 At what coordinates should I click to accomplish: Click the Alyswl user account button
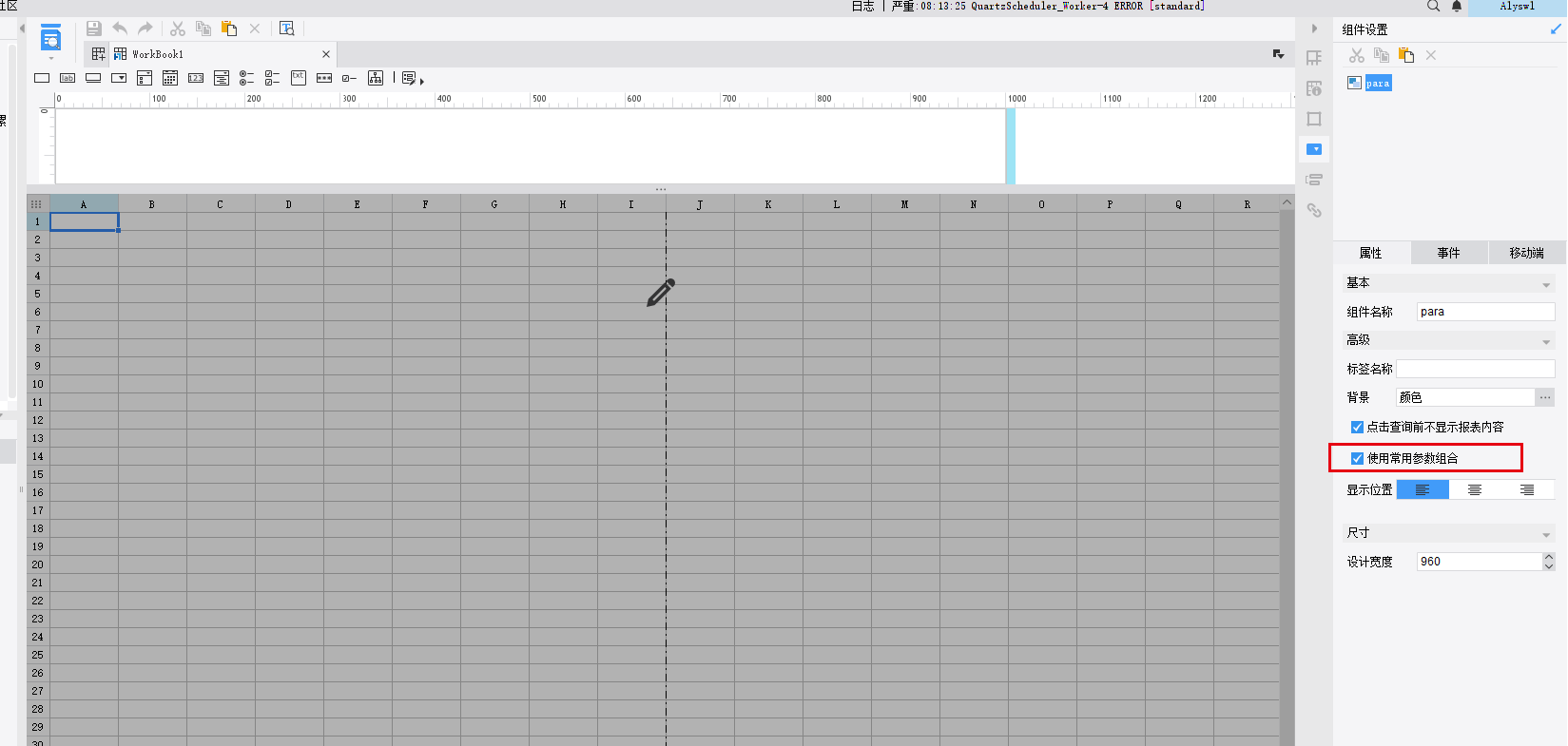[1518, 6]
